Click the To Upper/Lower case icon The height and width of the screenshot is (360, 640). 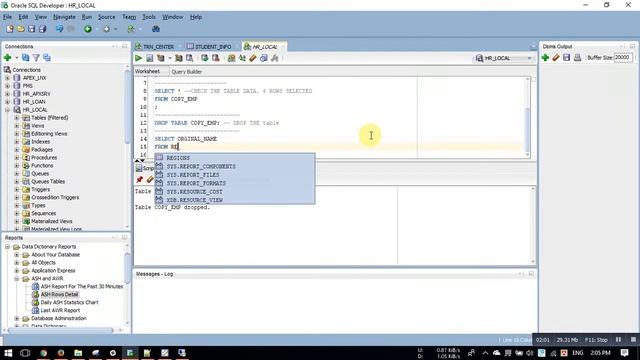click(x=242, y=58)
